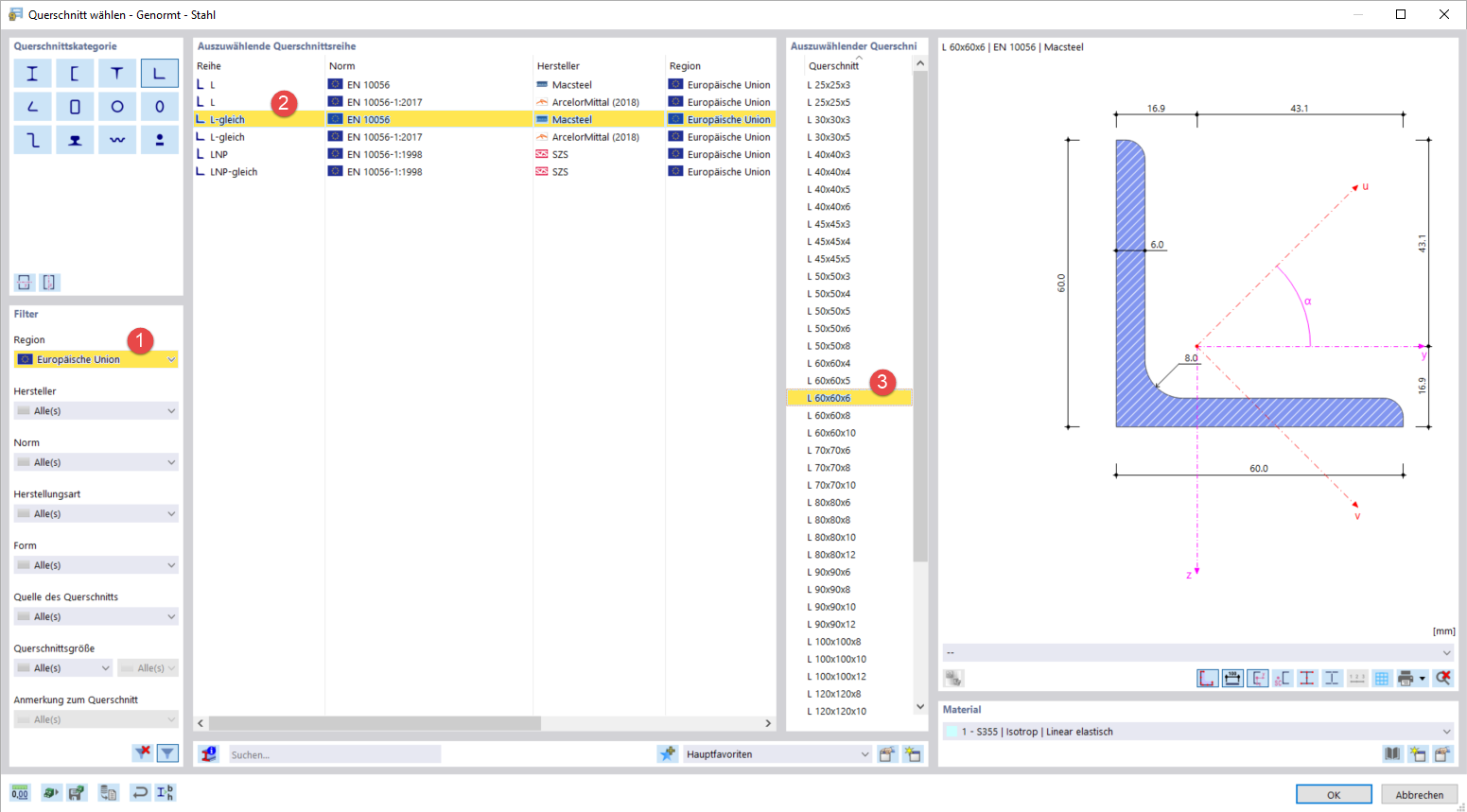Image resolution: width=1467 pixels, height=812 pixels.
Task: Open the Region filter dropdown
Action: [x=96, y=359]
